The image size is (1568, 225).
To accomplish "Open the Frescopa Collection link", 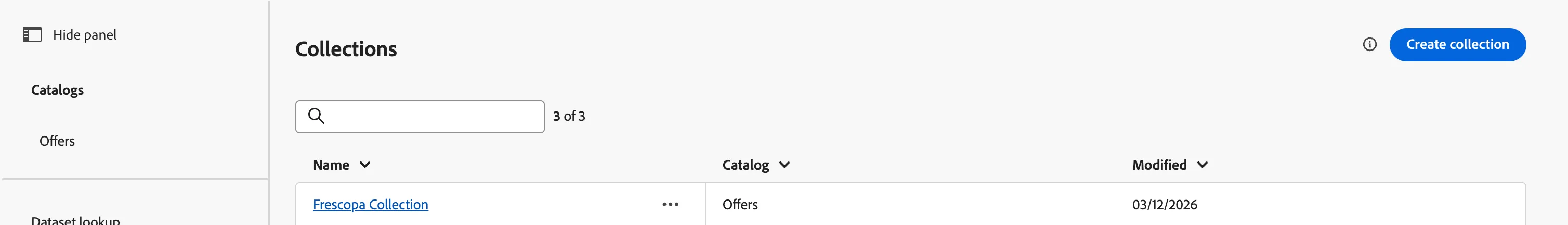I will point(371,205).
